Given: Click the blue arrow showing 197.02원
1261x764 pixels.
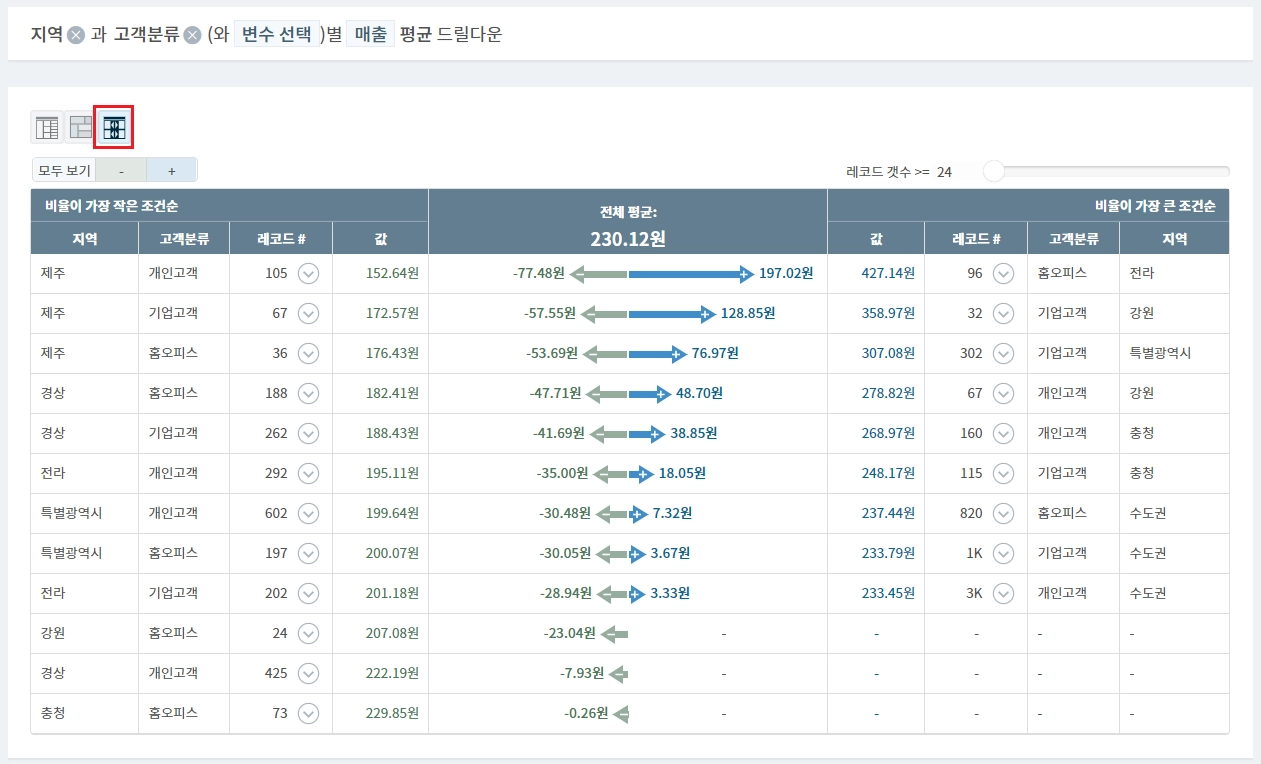Looking at the screenshot, I should pyautogui.click(x=690, y=273).
